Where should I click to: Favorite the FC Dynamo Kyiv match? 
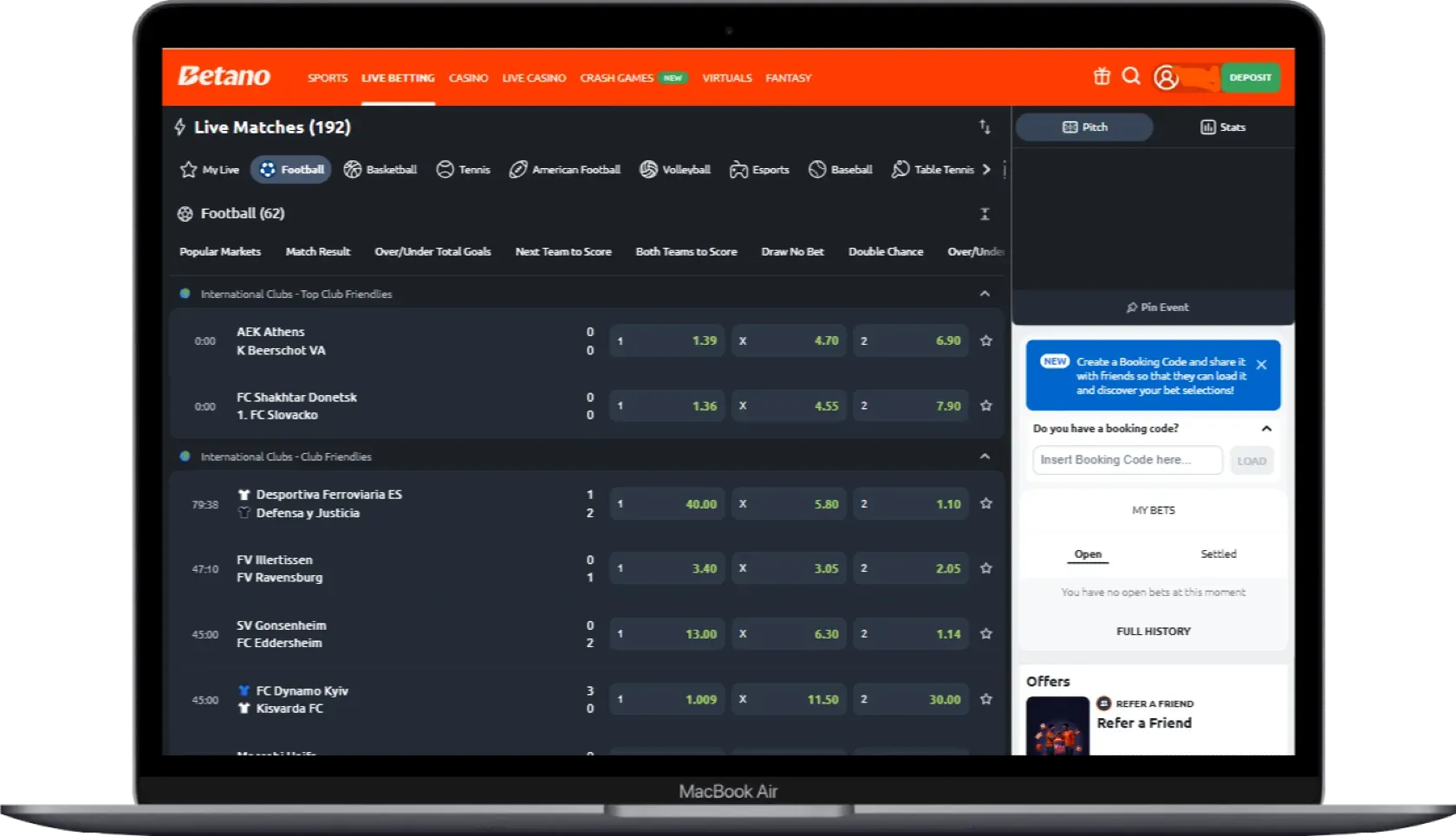tap(985, 700)
